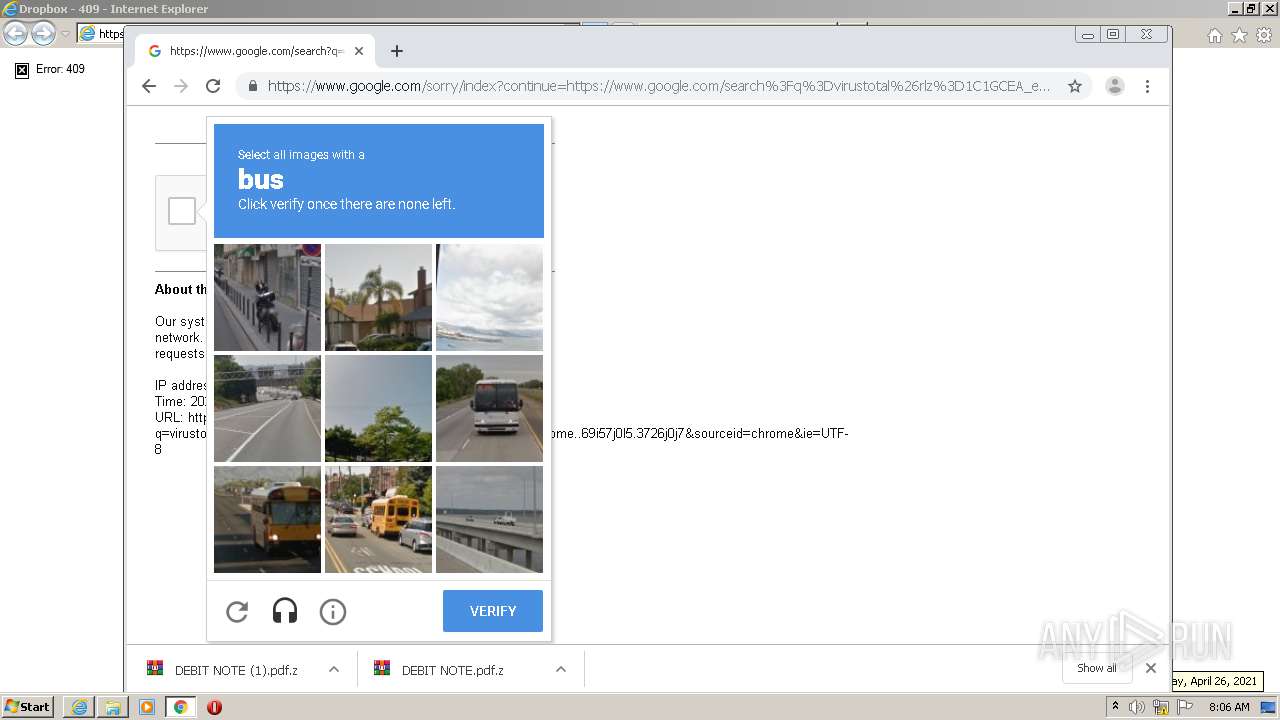
Task: Tick the reCAPTCHA robot checkbox
Action: [182, 211]
